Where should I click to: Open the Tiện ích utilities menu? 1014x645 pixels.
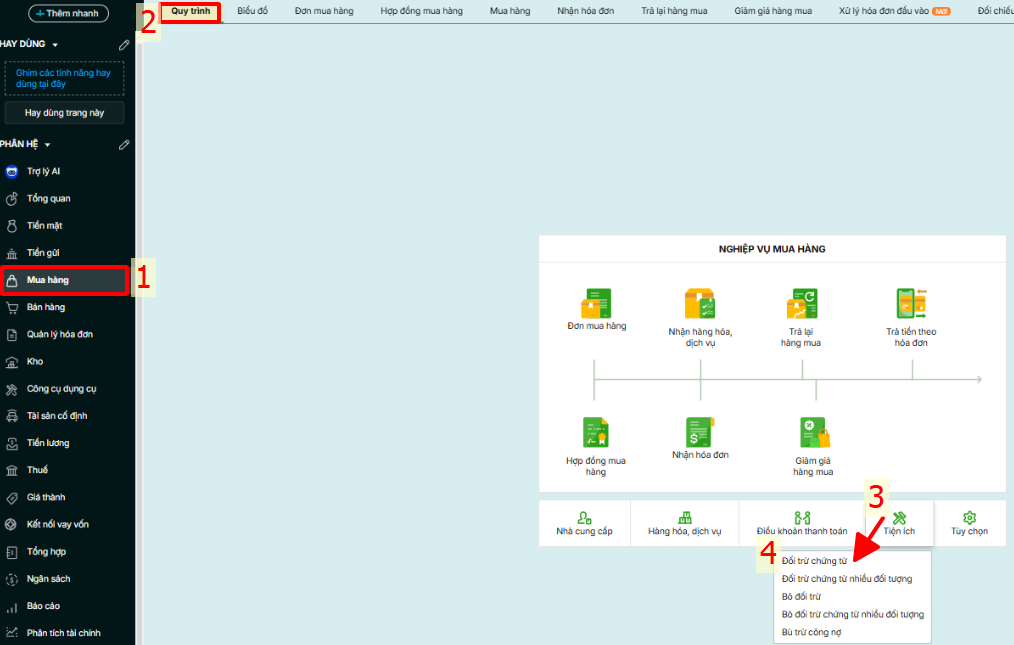click(x=900, y=523)
